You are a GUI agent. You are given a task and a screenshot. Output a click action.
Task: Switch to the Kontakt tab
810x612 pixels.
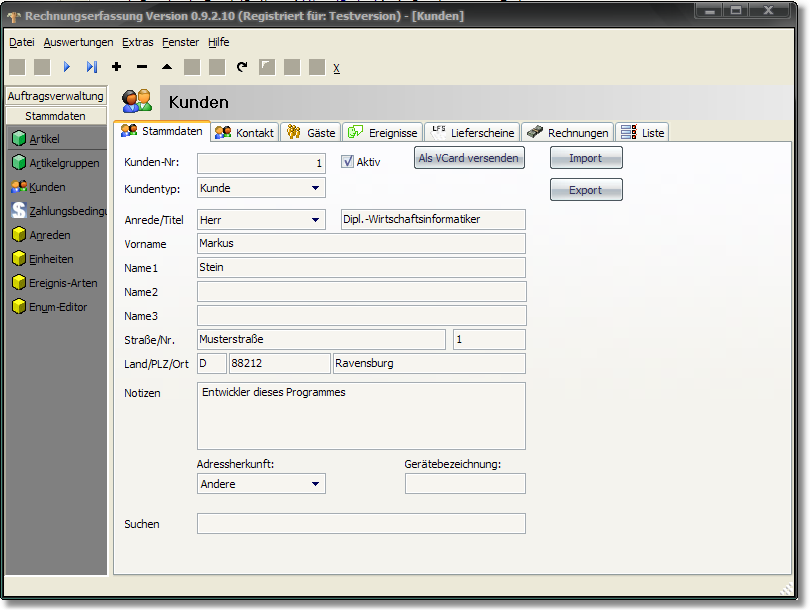tap(245, 133)
